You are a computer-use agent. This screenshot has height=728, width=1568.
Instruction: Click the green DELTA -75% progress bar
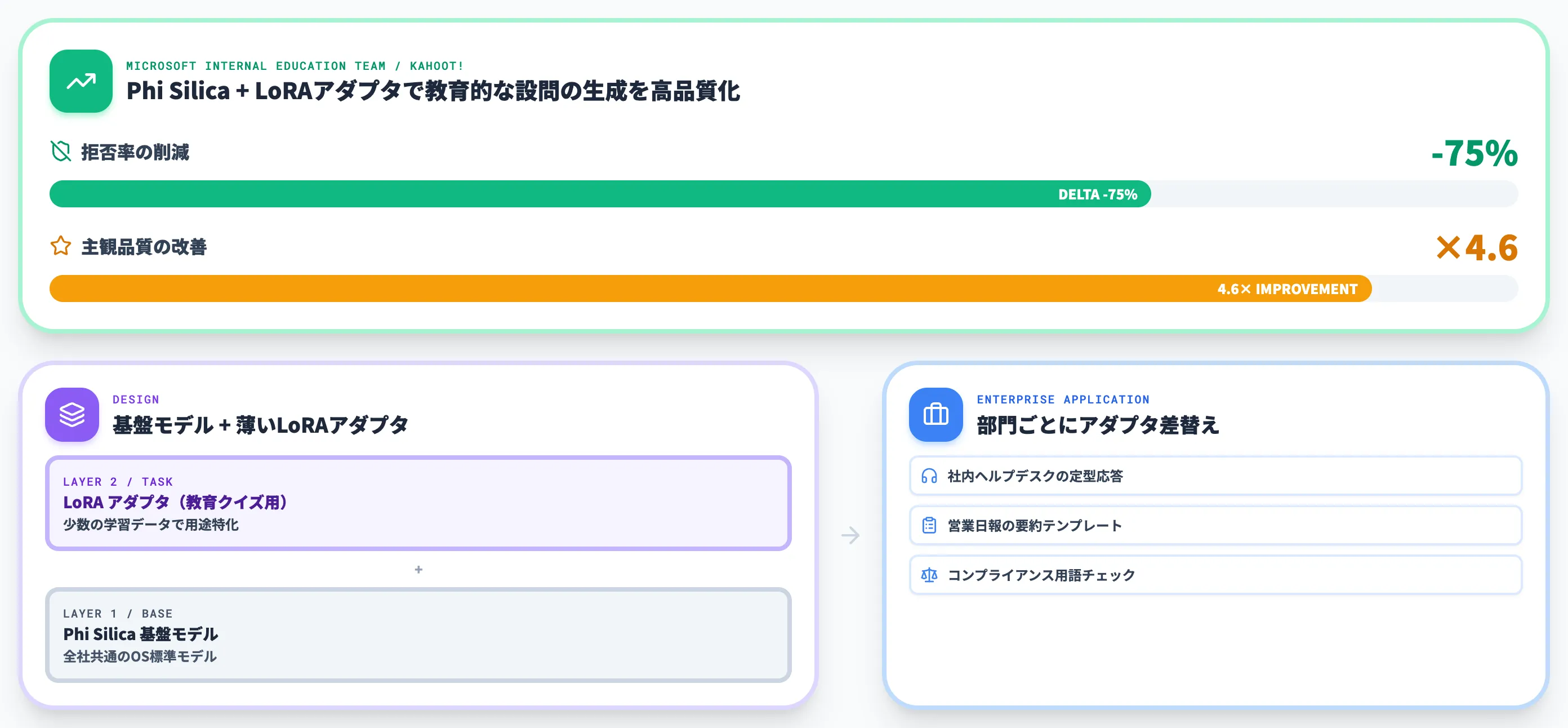click(x=600, y=194)
